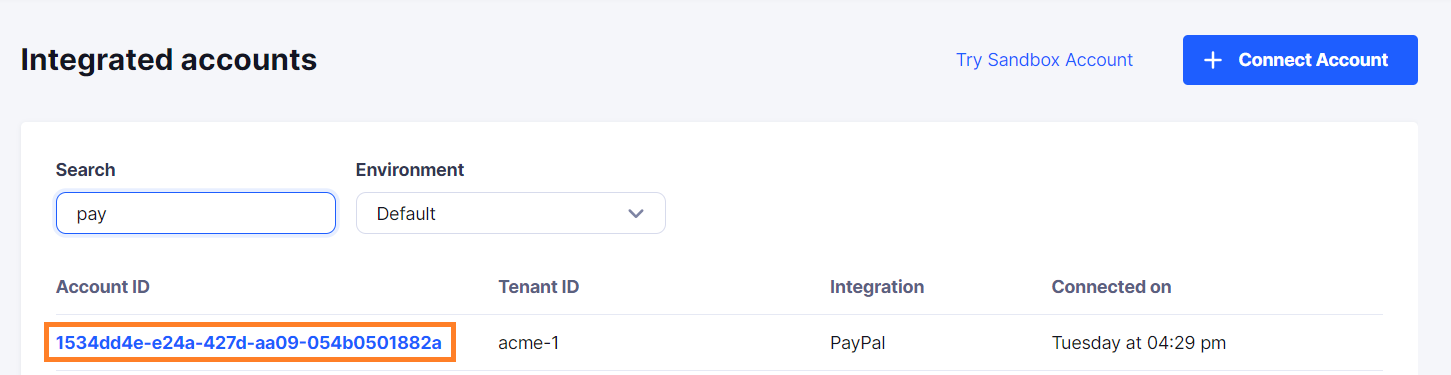Open the Try Sandbox Account link
This screenshot has width=1451, height=375.
[x=1044, y=60]
